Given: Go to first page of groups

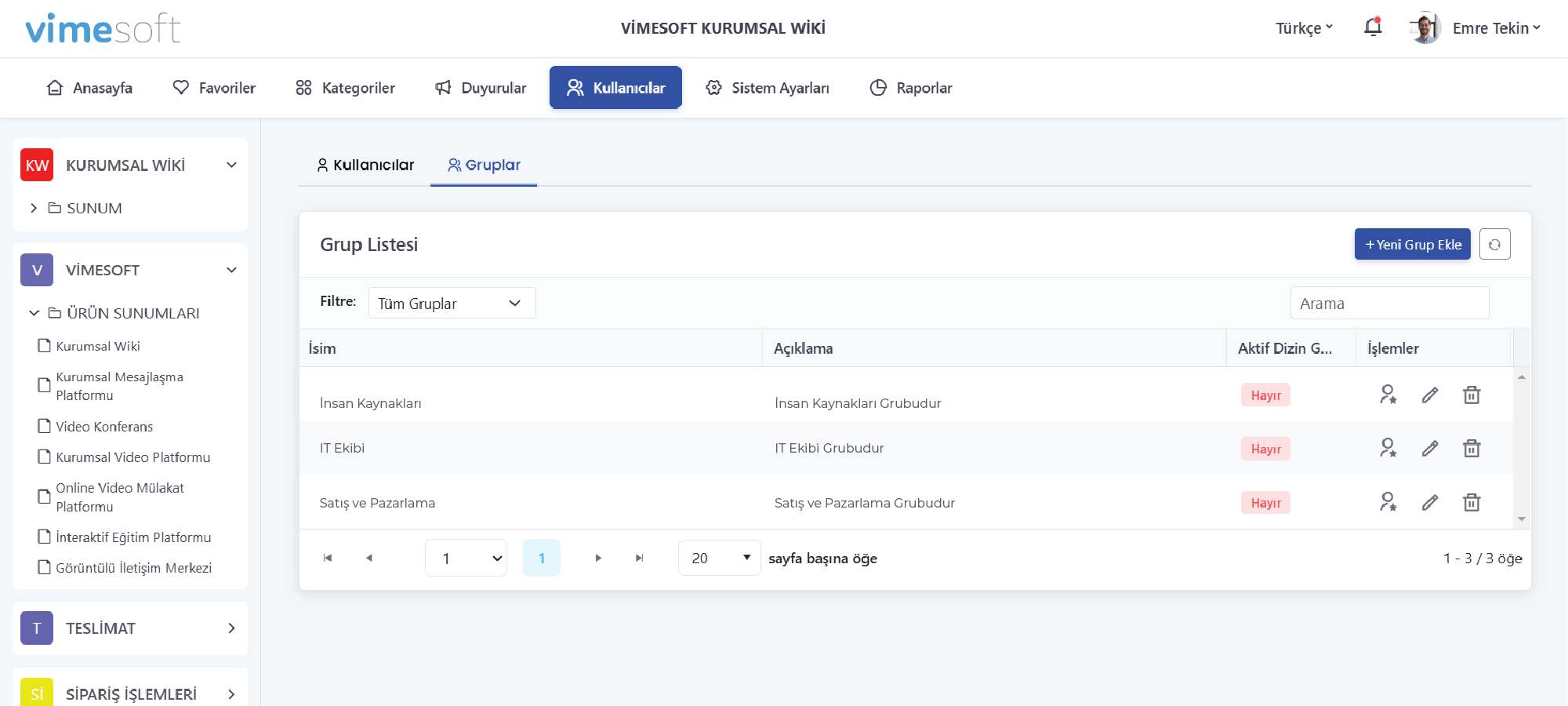Looking at the screenshot, I should tap(328, 558).
